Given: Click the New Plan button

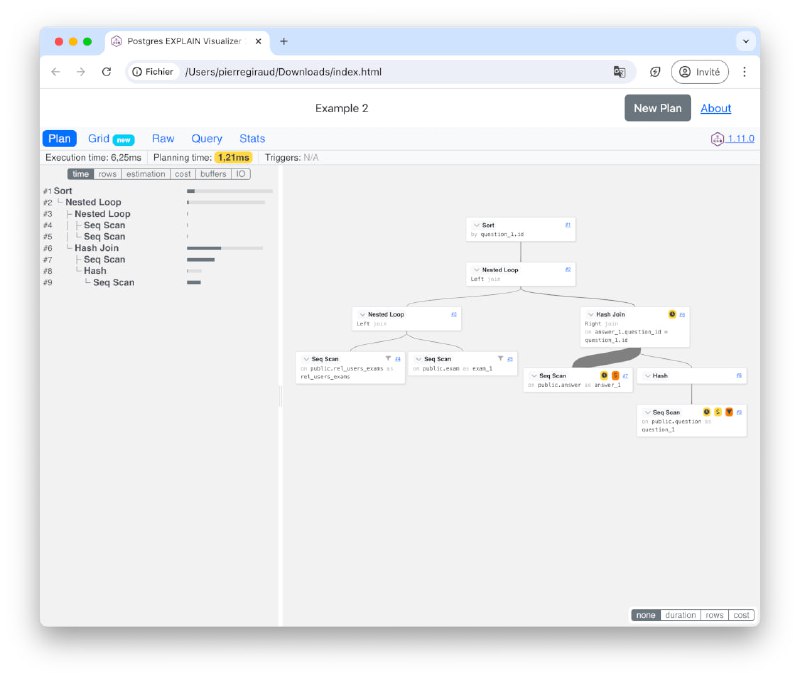Looking at the screenshot, I should pos(657,108).
